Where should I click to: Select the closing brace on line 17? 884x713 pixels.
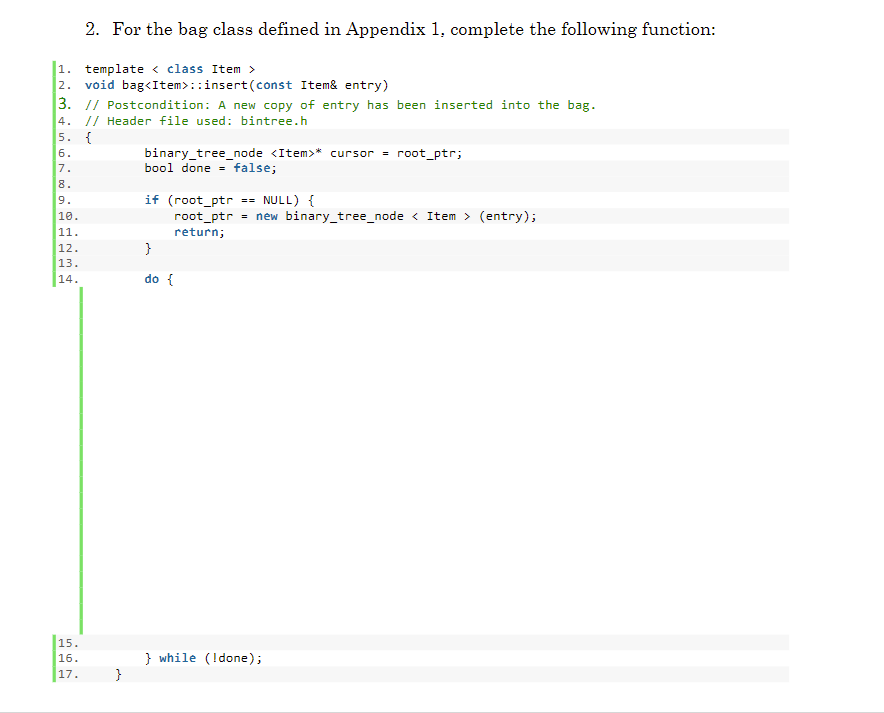point(118,674)
